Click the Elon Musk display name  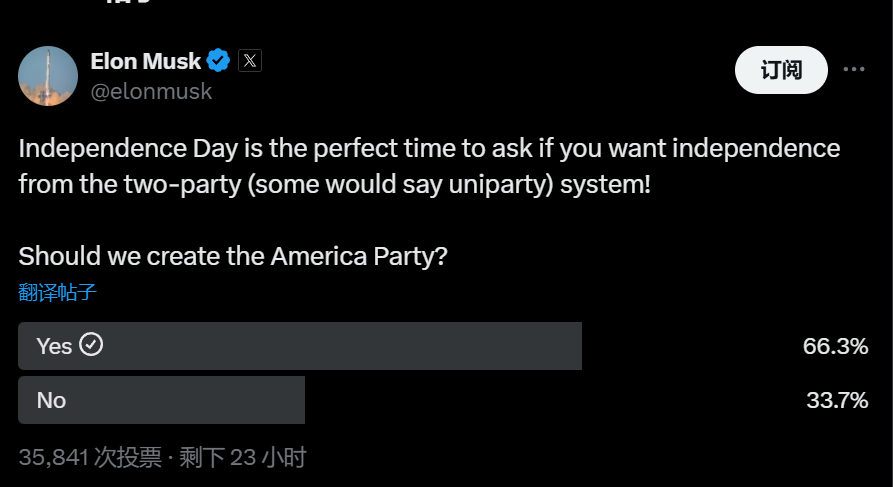[145, 61]
